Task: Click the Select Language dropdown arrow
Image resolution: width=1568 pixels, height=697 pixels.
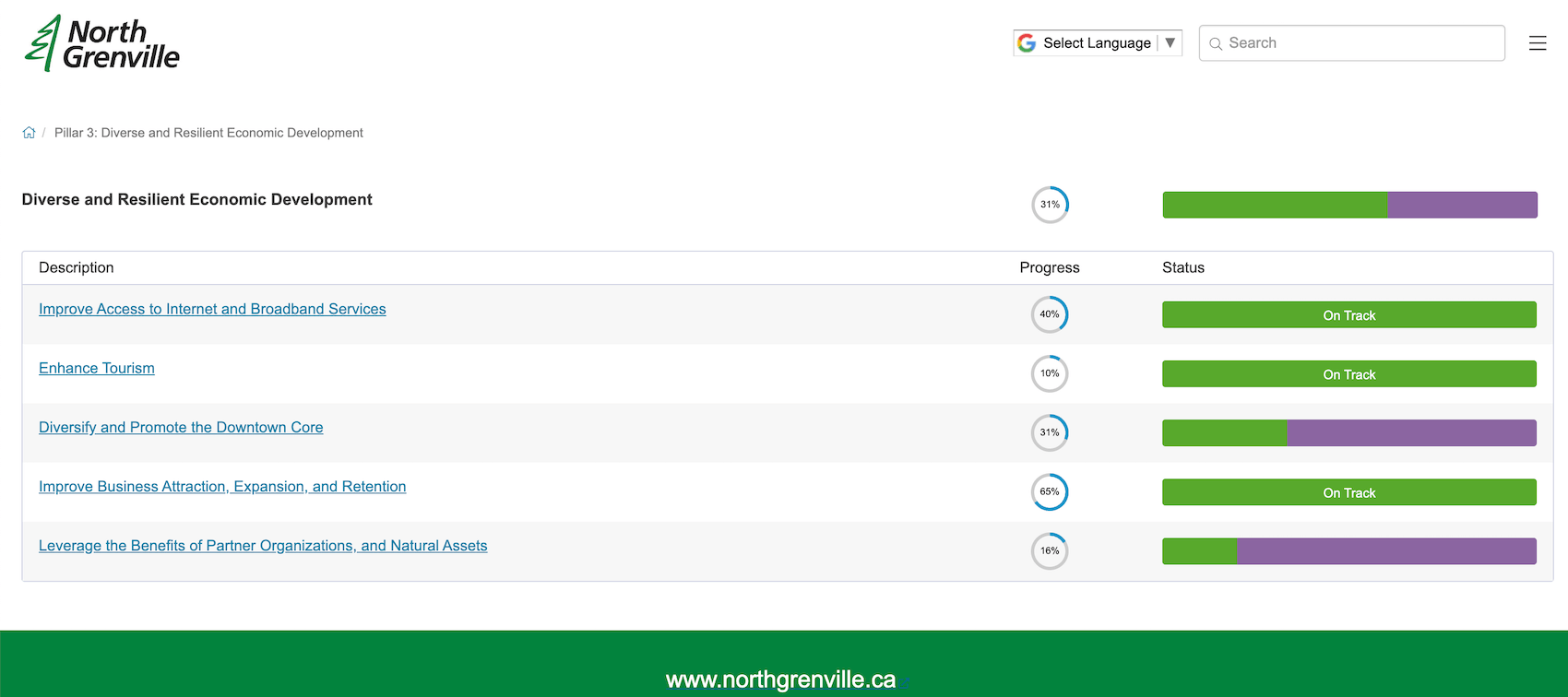Action: 1170,42
